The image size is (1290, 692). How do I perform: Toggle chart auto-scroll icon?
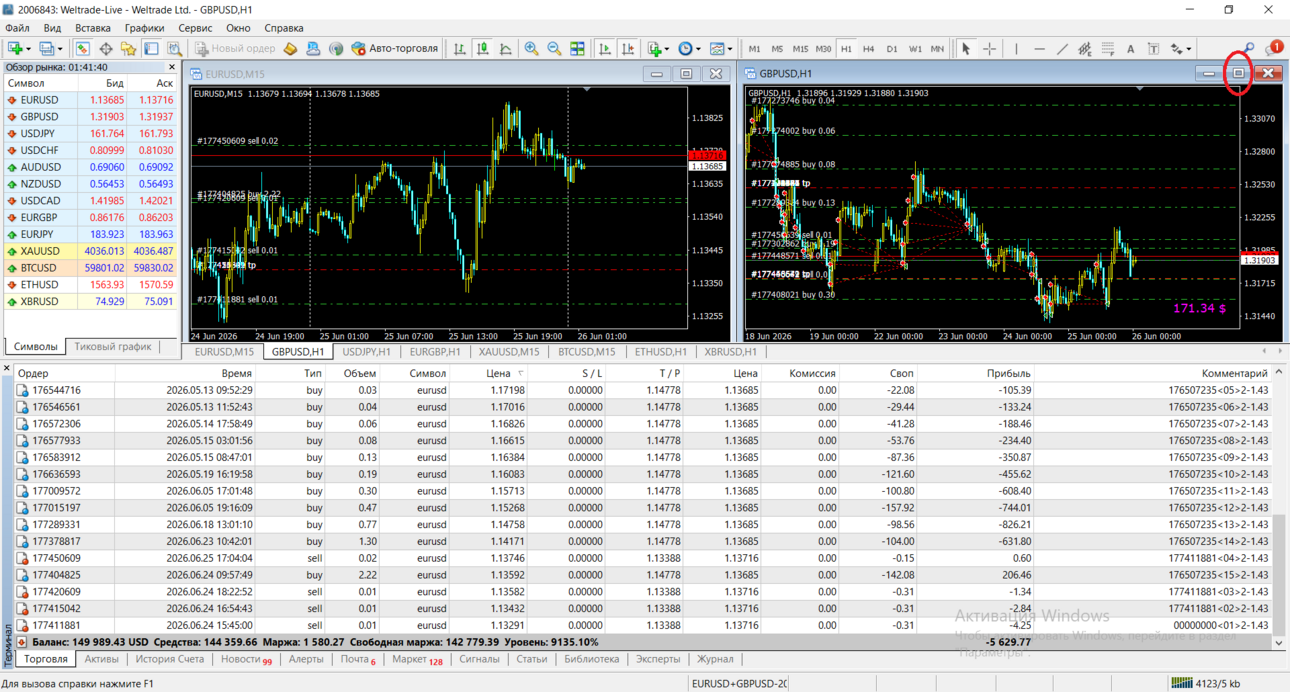(604, 48)
